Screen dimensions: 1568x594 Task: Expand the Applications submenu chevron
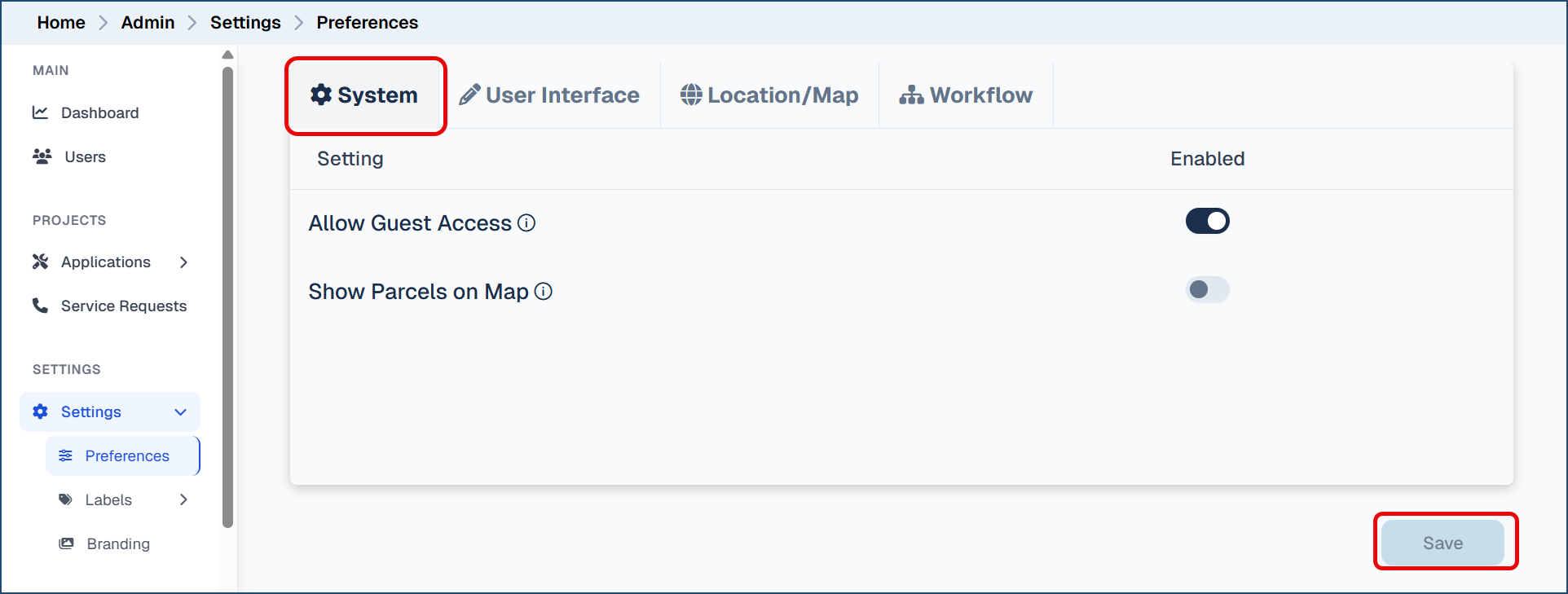(184, 262)
